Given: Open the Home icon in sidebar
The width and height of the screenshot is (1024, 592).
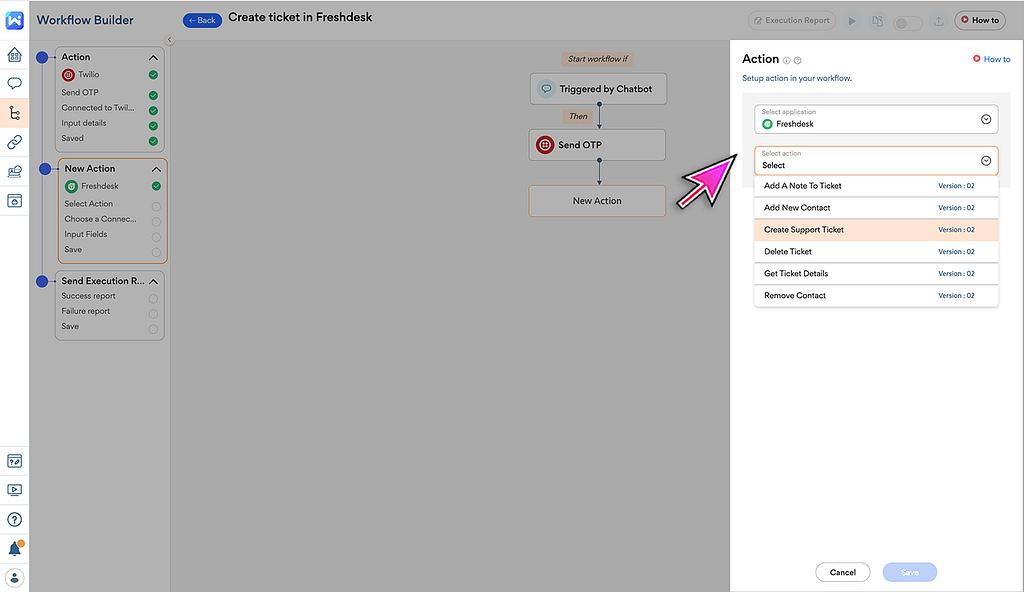Looking at the screenshot, I should coord(14,55).
